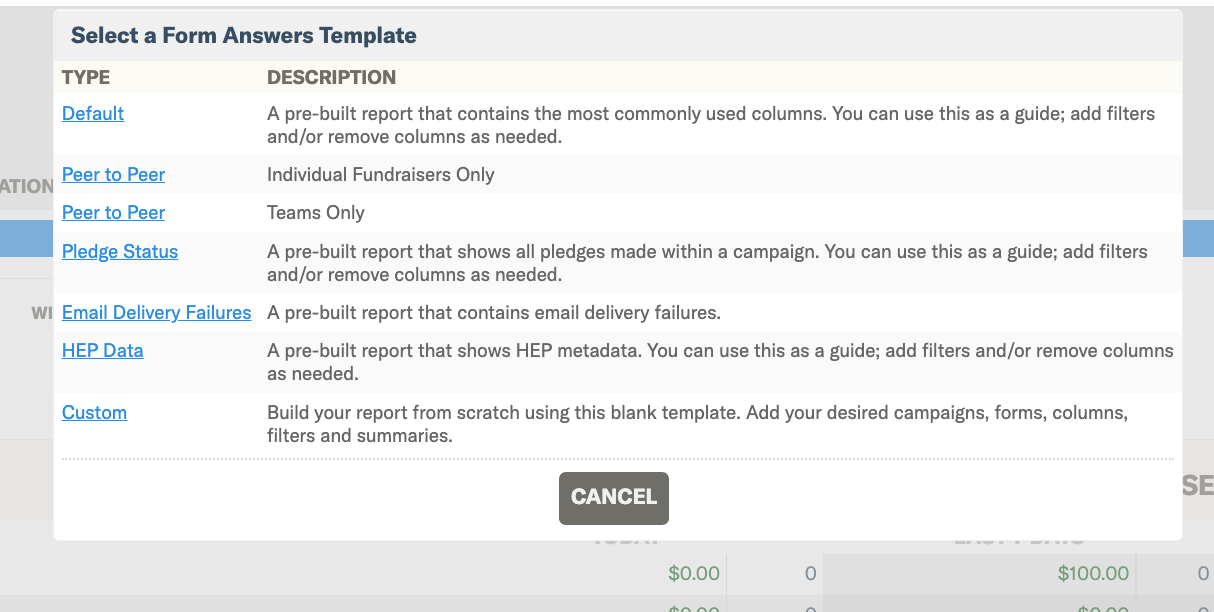Click the CANCEL button
The width and height of the screenshot is (1214, 612).
pos(614,498)
